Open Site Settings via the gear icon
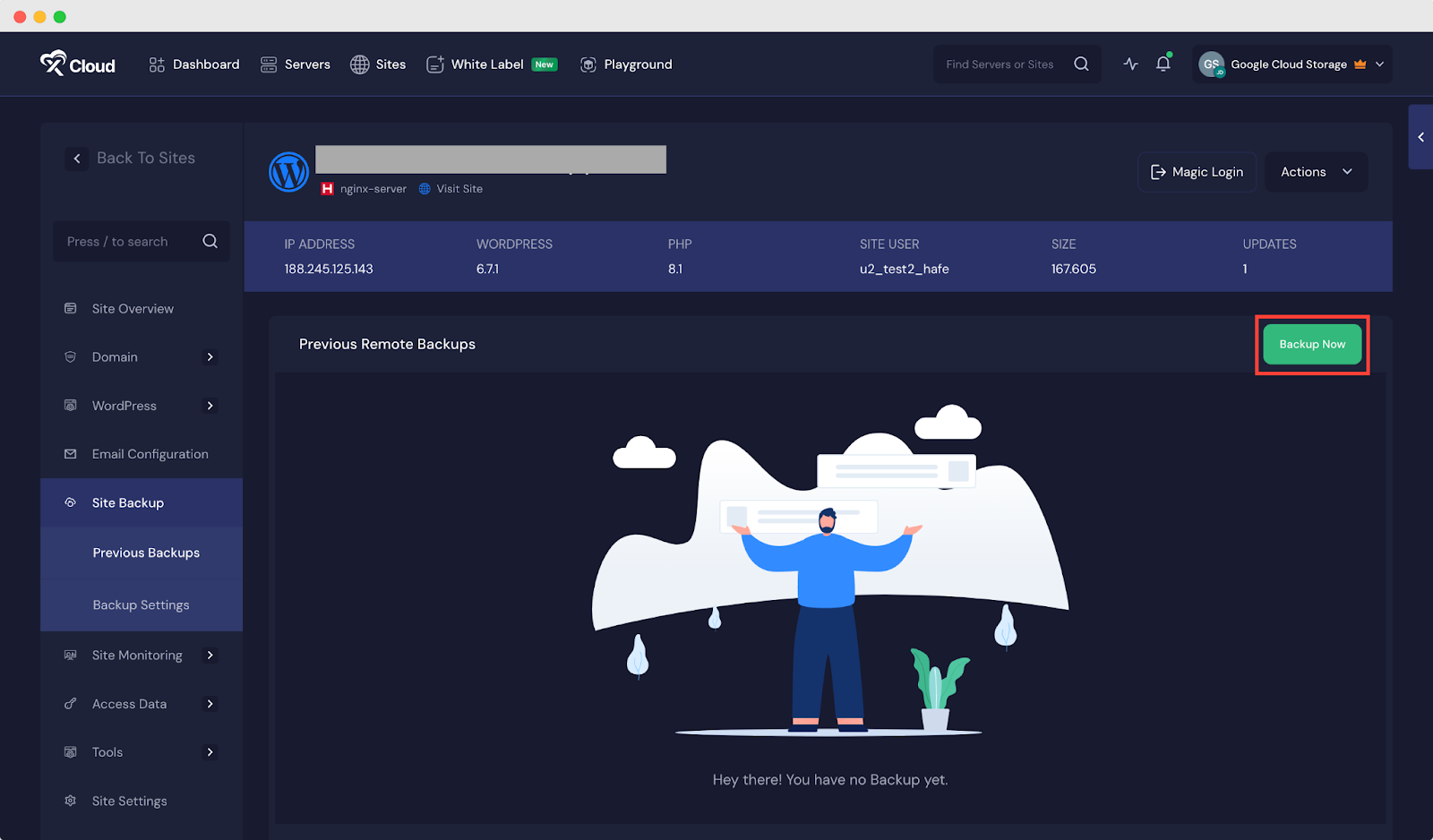1433x840 pixels. [x=70, y=800]
